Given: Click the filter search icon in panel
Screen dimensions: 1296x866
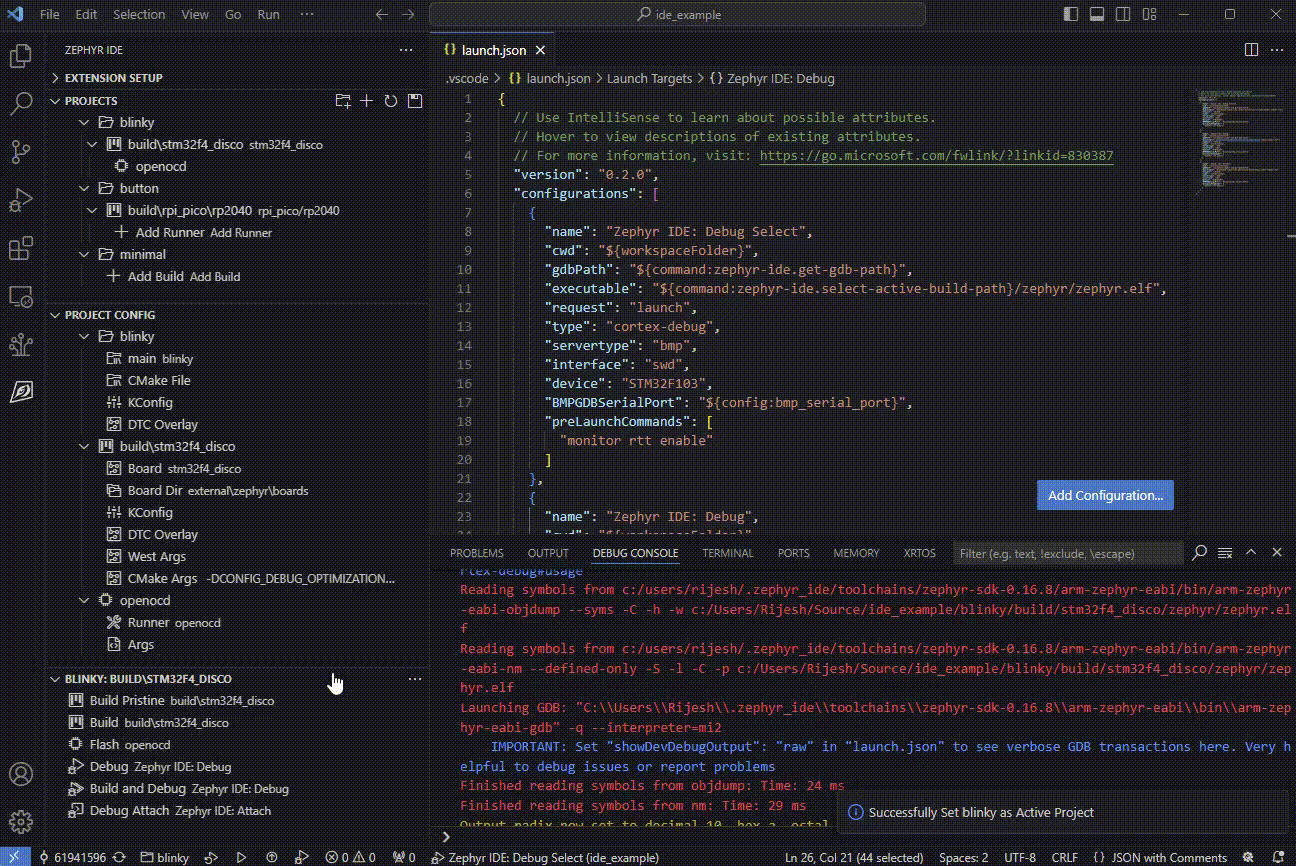Looking at the screenshot, I should pos(1200,552).
